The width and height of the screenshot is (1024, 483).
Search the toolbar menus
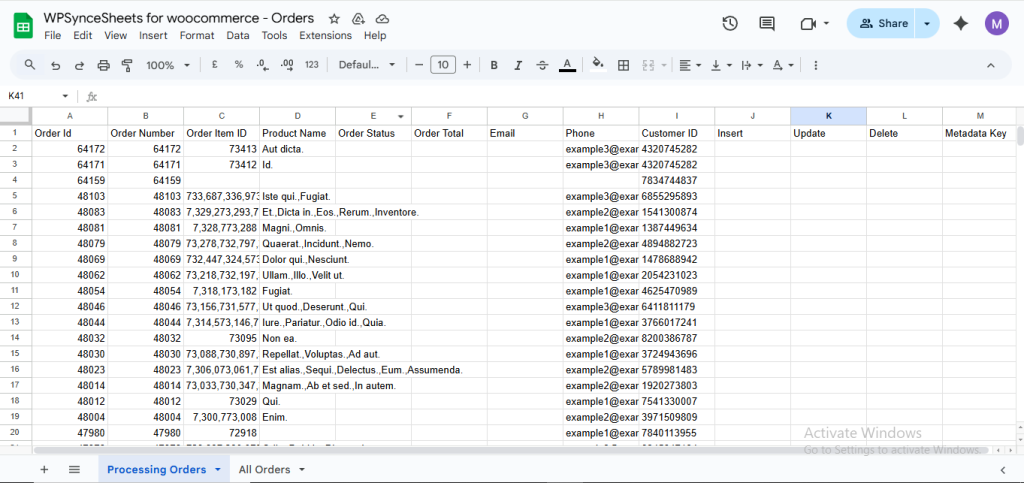pos(29,65)
